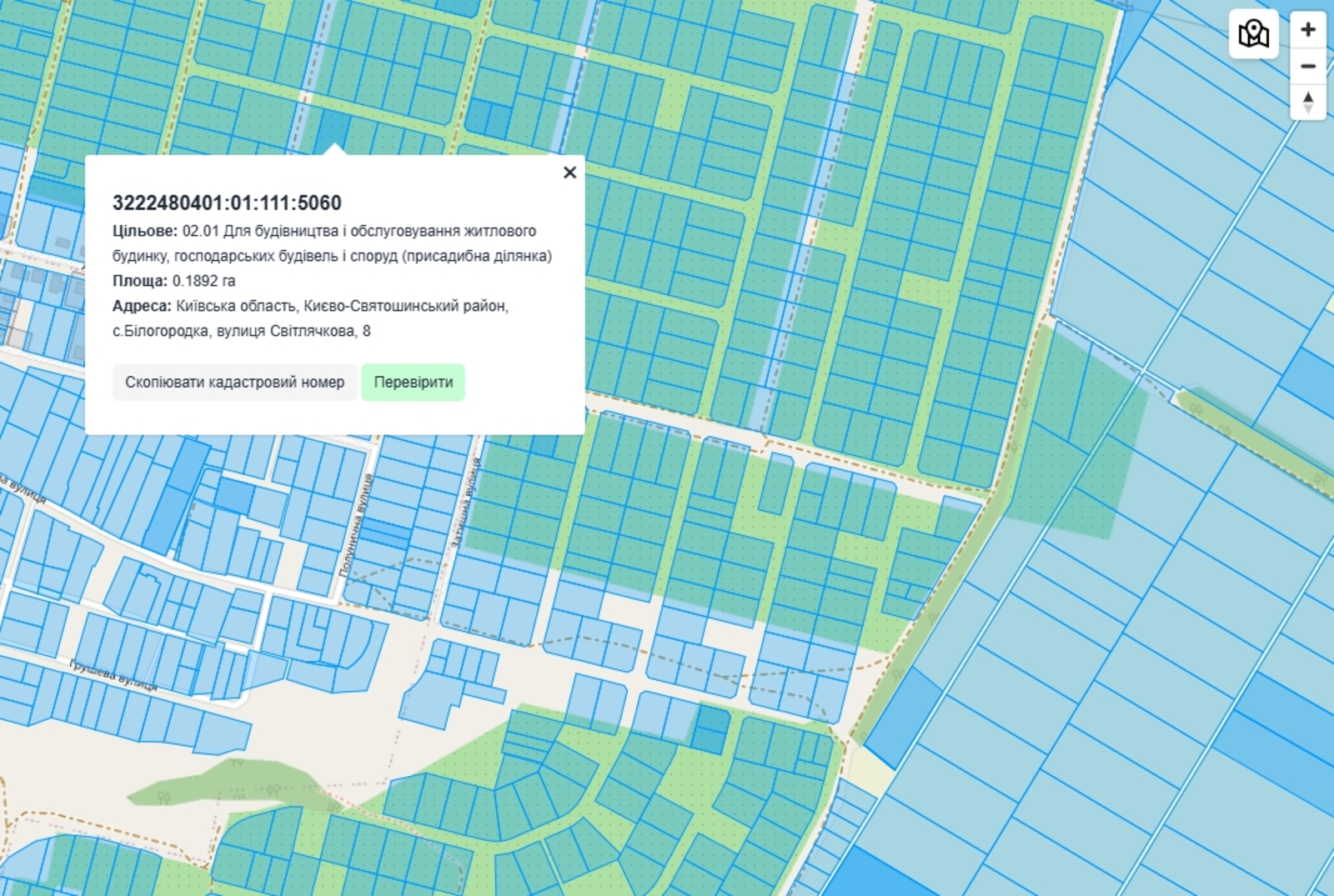Select highlighted parcel above popup pointer
The image size is (1334, 896).
click(333, 130)
